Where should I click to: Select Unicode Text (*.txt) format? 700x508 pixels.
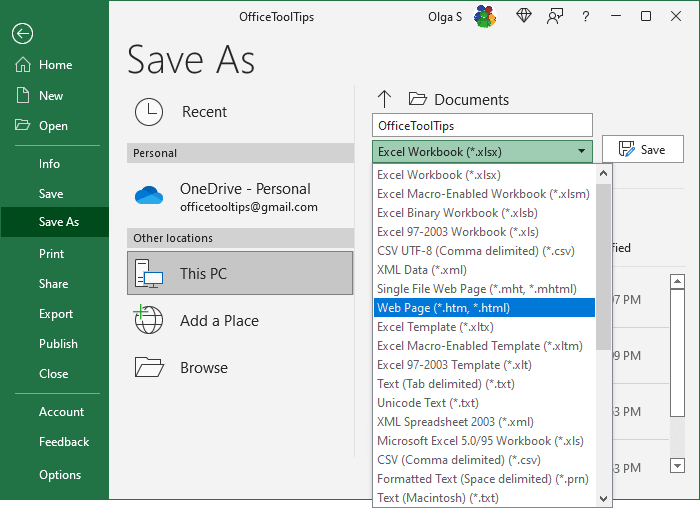click(x=484, y=403)
